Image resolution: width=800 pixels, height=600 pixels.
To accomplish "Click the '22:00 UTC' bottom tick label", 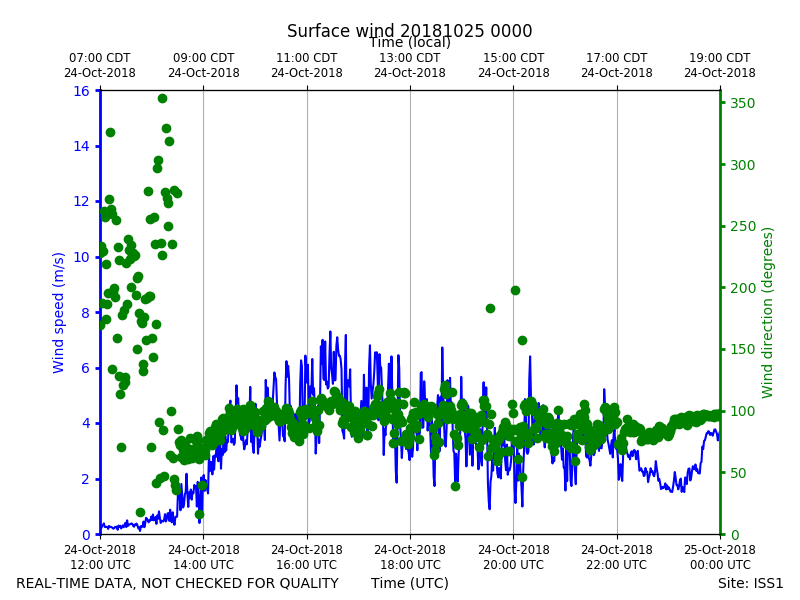I will click(x=617, y=565).
